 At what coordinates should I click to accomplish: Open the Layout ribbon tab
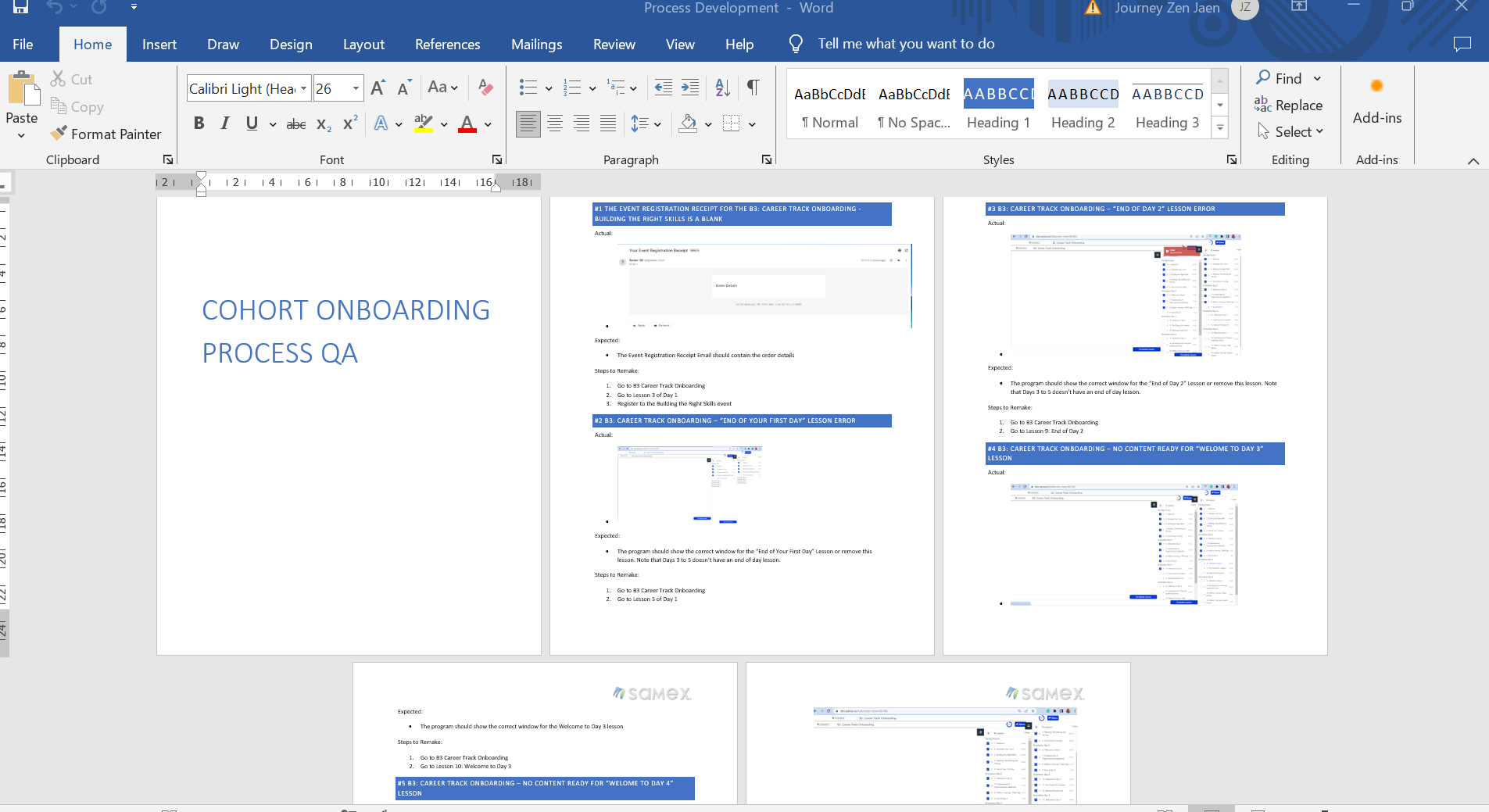pos(363,45)
